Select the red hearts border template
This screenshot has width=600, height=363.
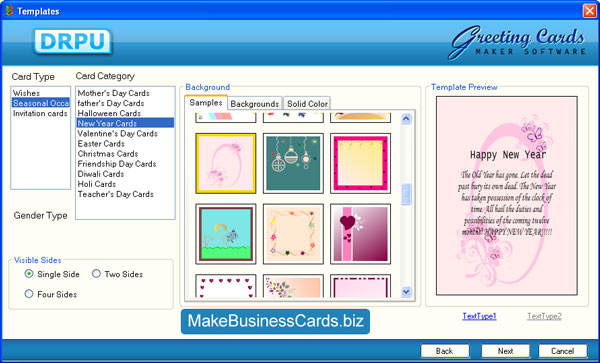(x=226, y=286)
